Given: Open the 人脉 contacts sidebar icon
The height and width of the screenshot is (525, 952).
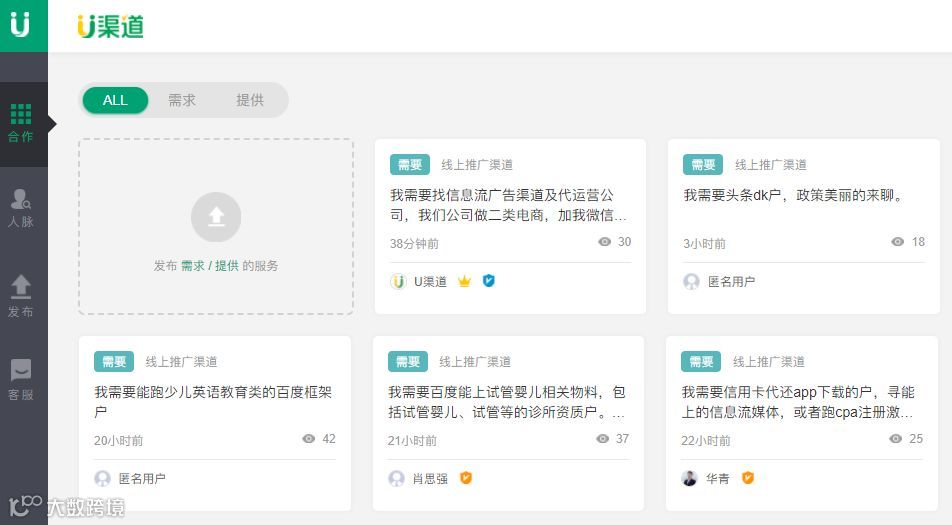Looking at the screenshot, I should point(21,198).
